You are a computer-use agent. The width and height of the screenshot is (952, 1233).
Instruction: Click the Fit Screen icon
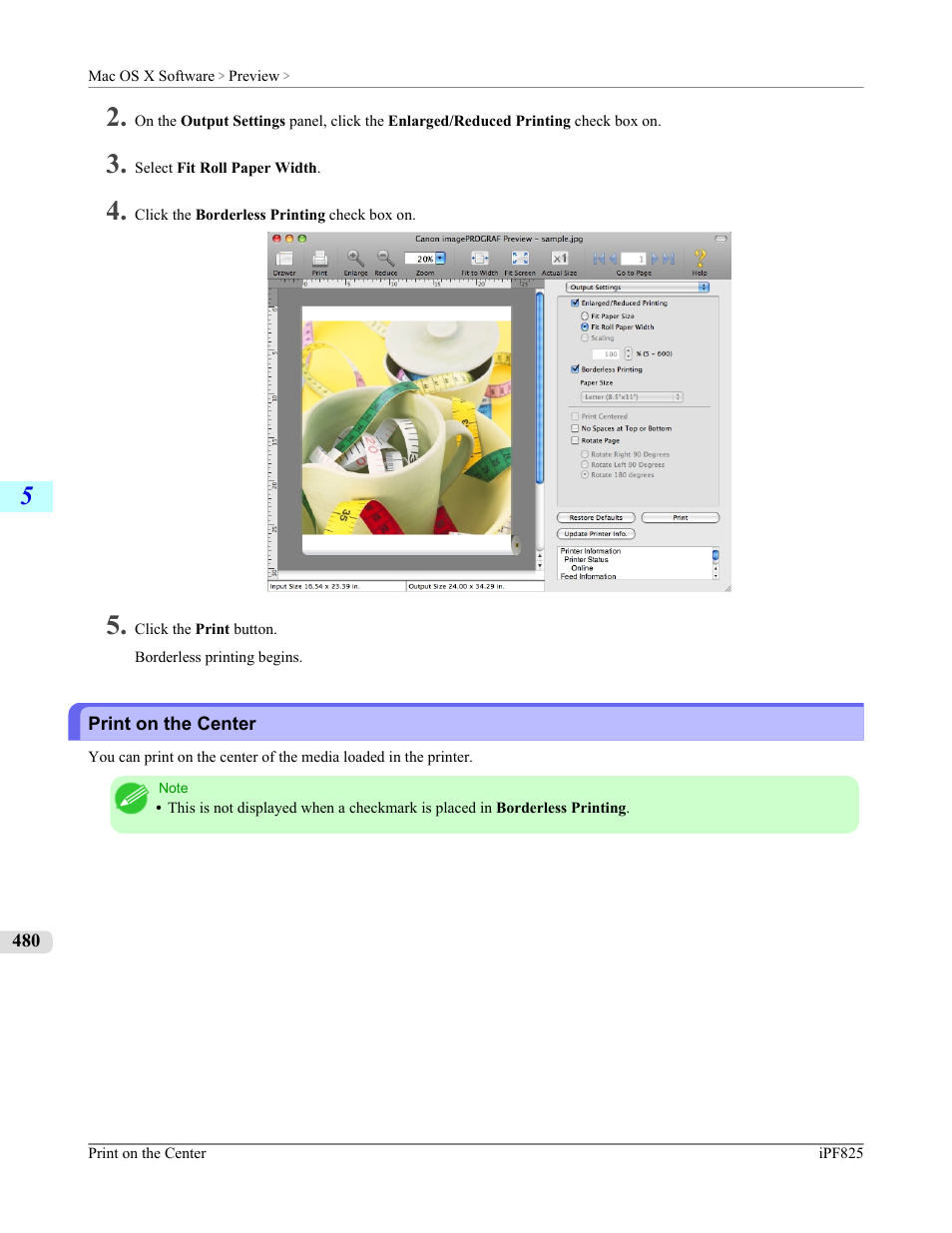[x=520, y=259]
